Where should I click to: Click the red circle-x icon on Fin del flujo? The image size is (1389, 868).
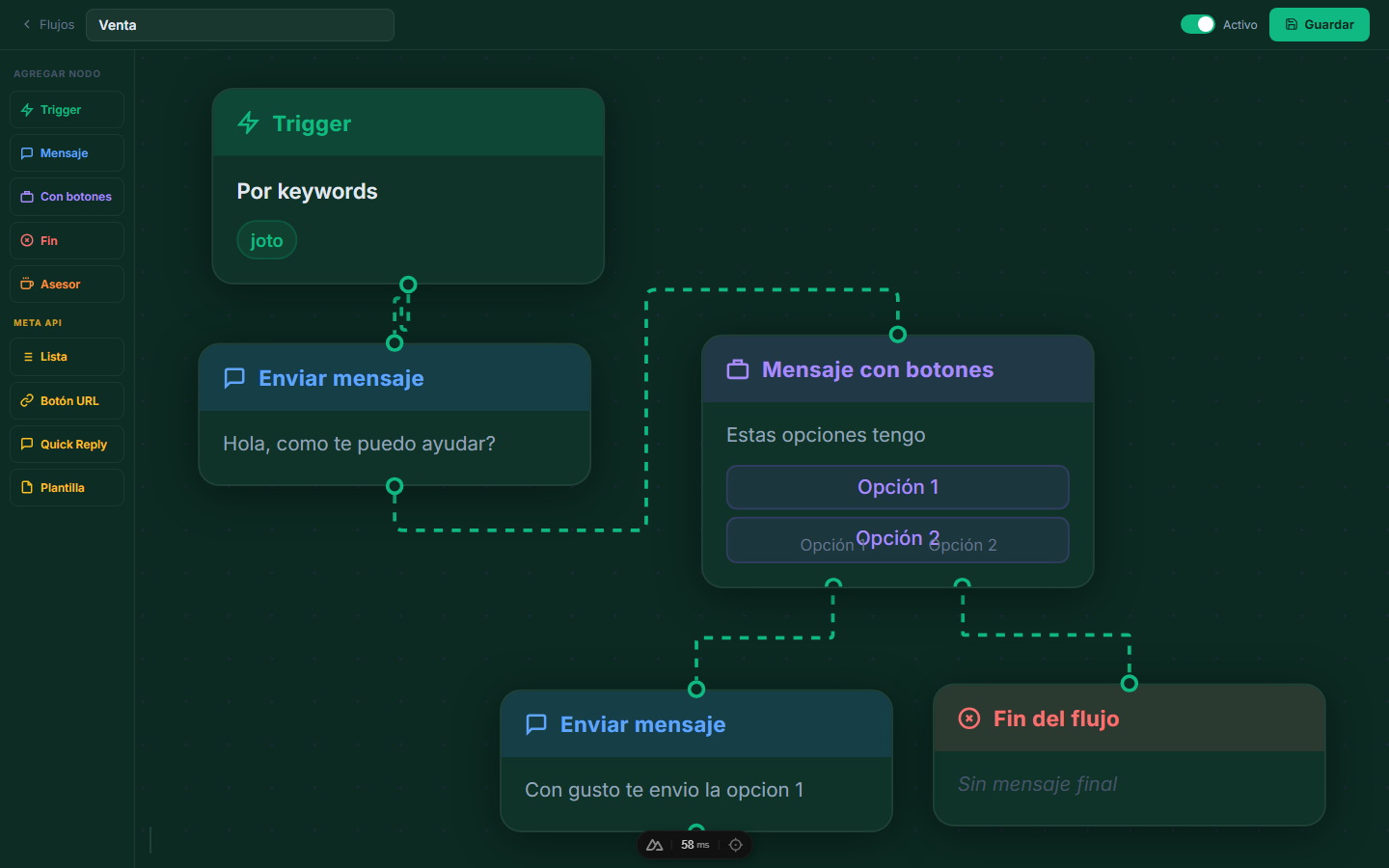pyautogui.click(x=969, y=719)
